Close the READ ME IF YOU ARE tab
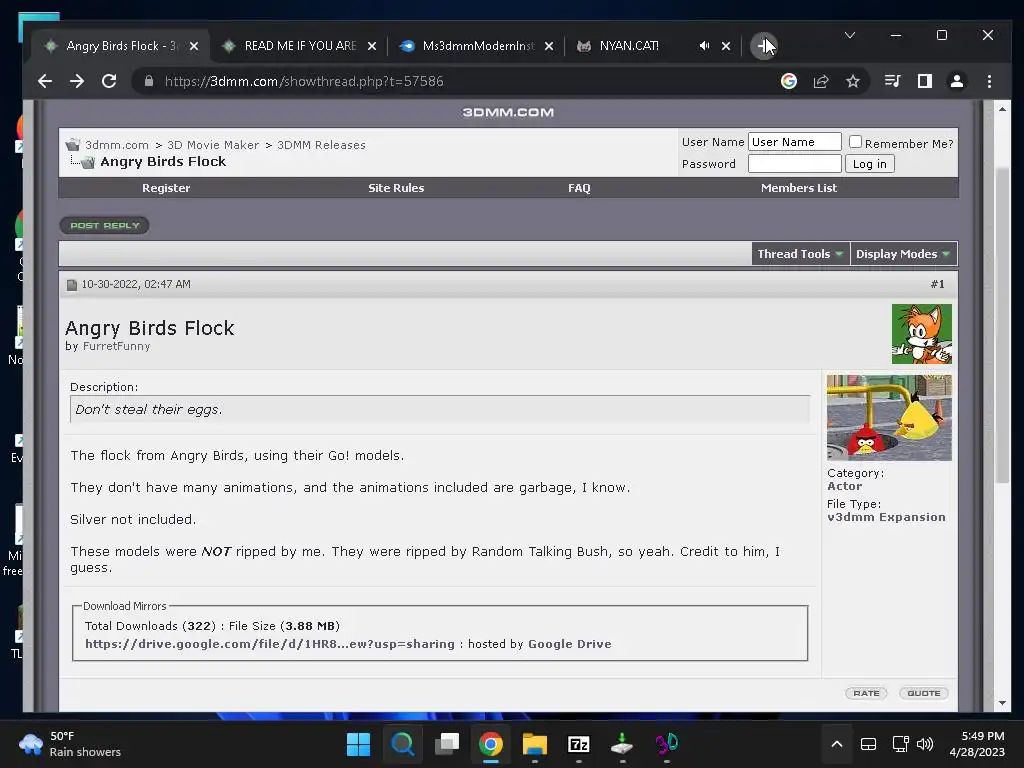 click(372, 46)
